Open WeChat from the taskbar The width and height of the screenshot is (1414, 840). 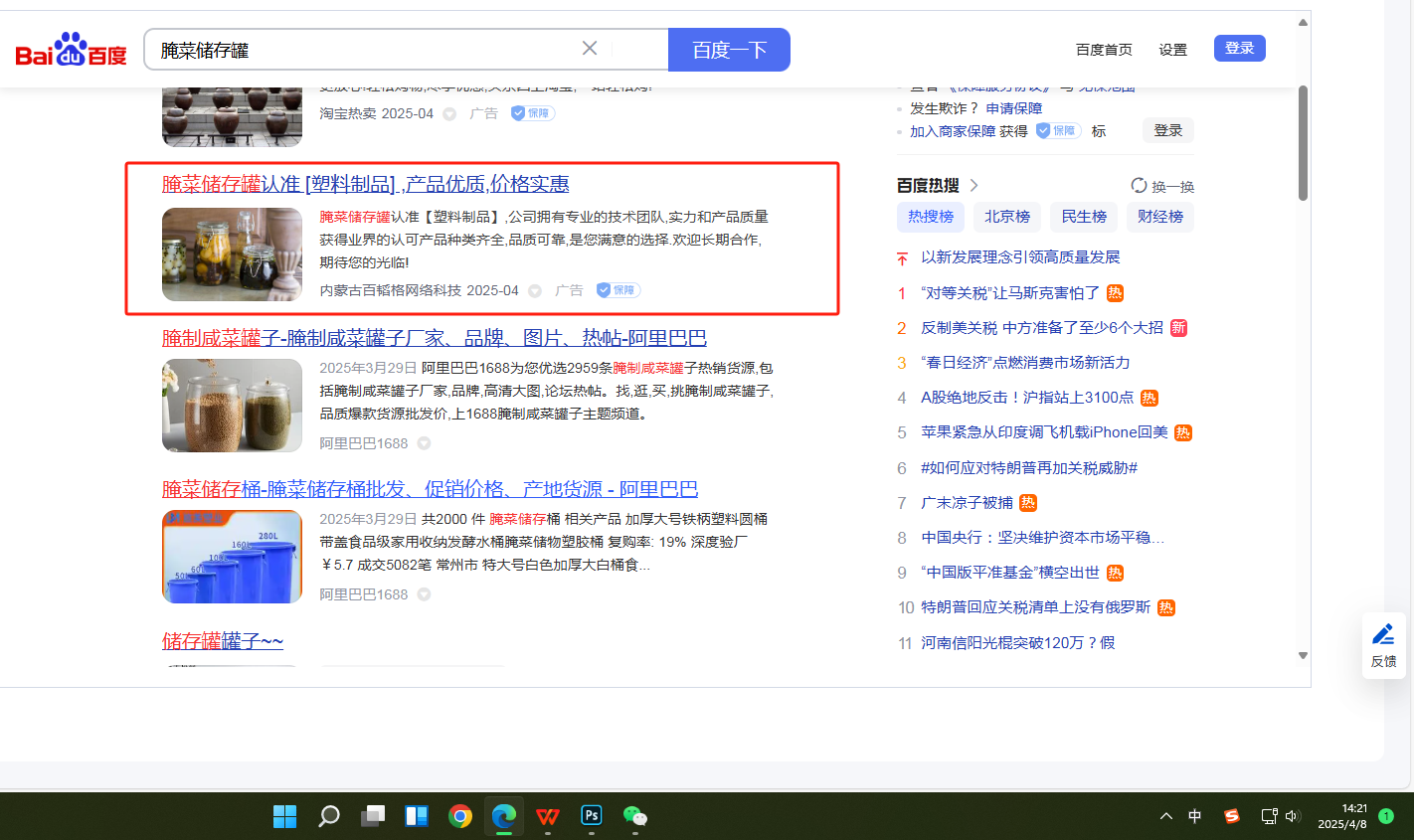635,816
